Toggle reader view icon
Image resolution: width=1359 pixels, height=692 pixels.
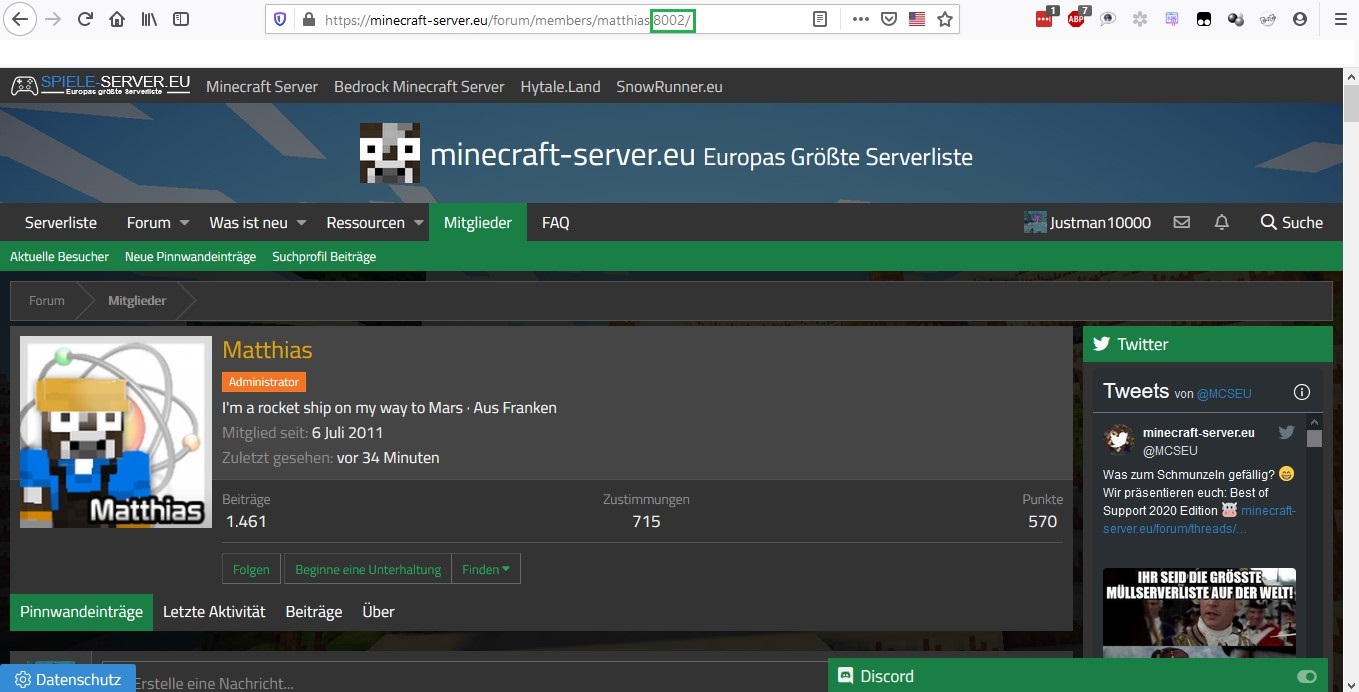point(820,19)
